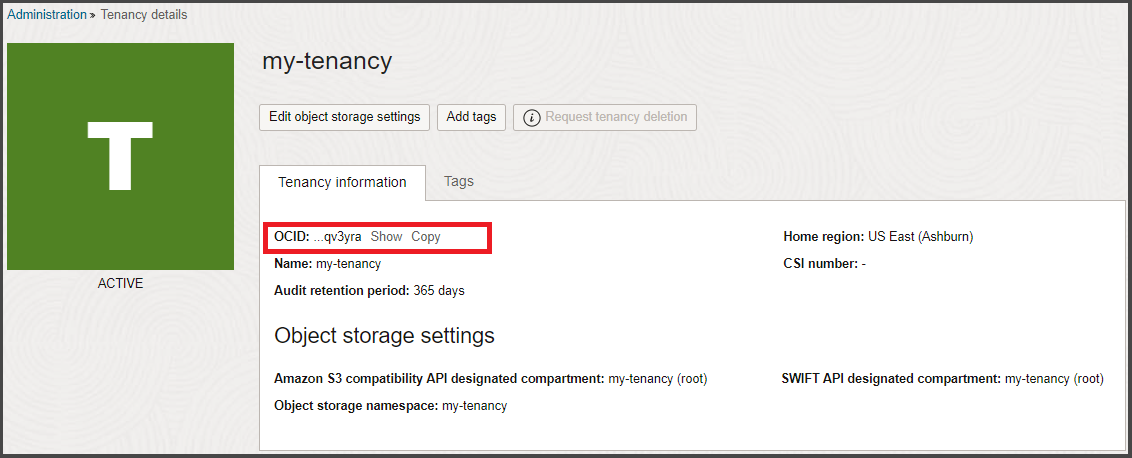The height and width of the screenshot is (458, 1132).
Task: Select the Tenancy information tab
Action: (342, 182)
